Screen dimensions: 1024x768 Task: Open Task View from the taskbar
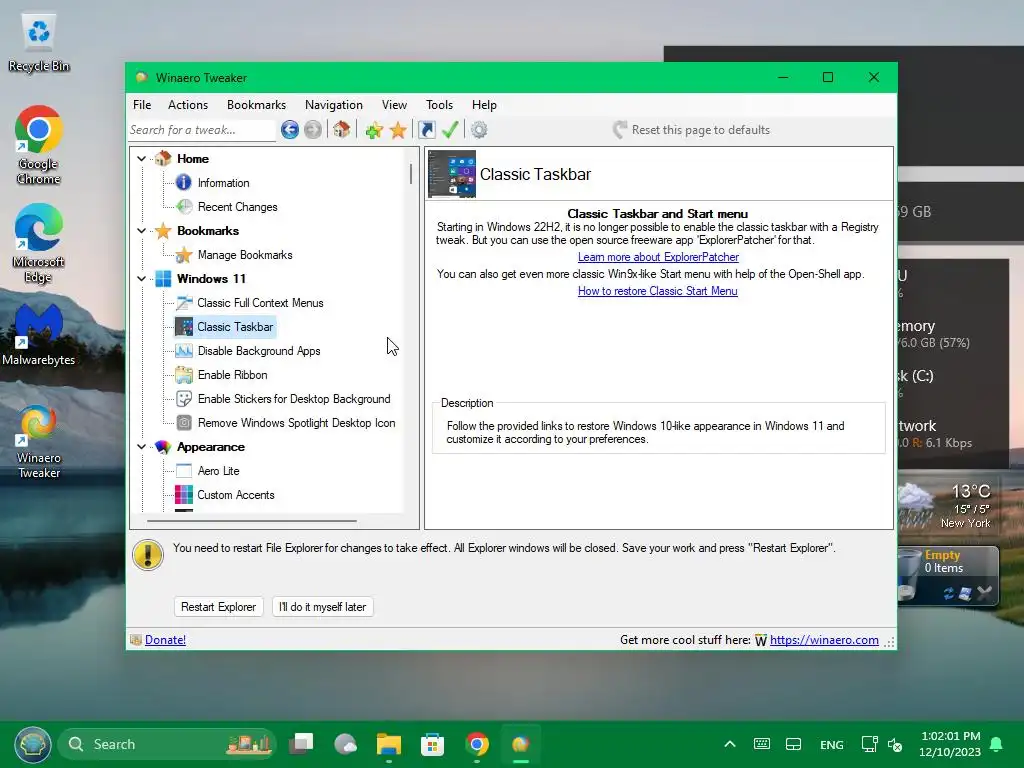coord(301,744)
